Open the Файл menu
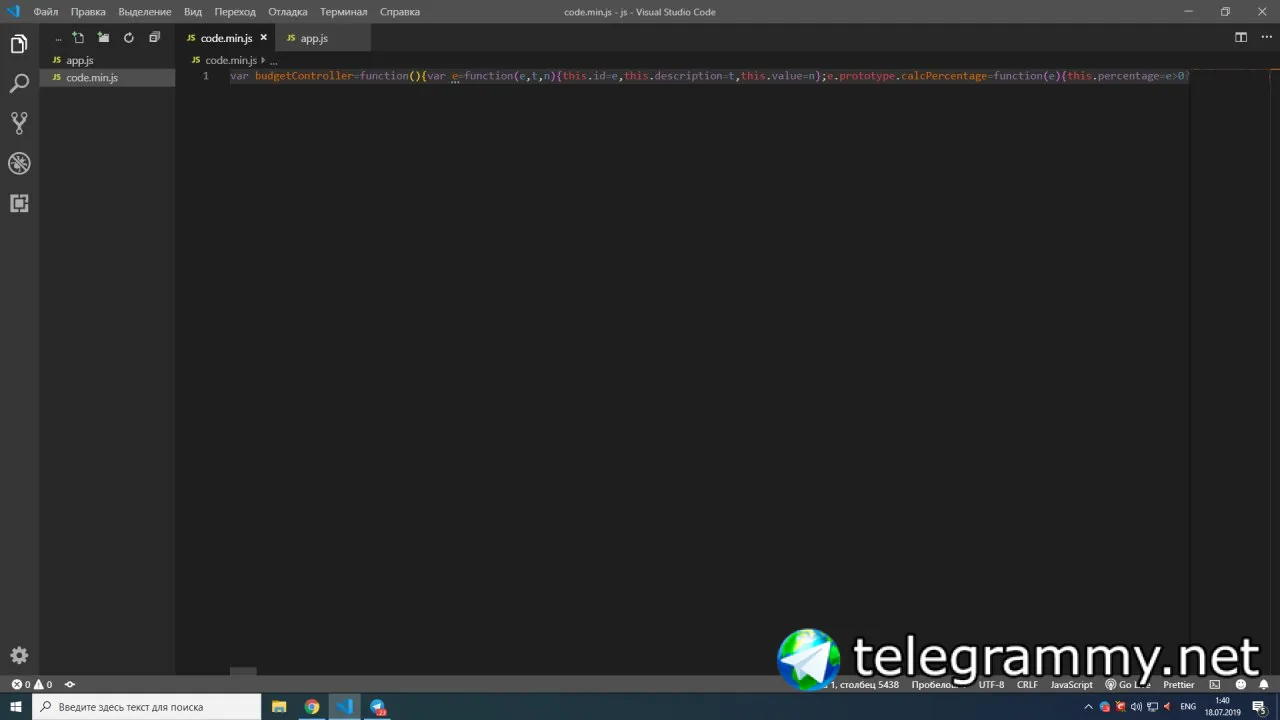Screen dimensions: 1280x720 click(x=46, y=12)
